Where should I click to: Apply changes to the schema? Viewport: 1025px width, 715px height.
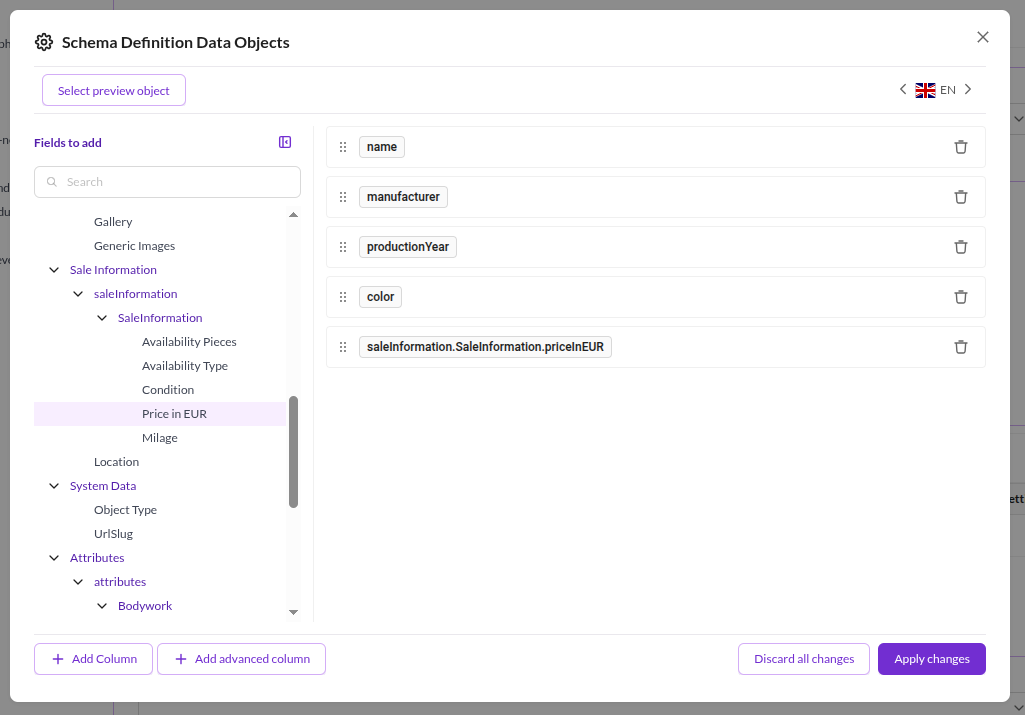pos(932,659)
